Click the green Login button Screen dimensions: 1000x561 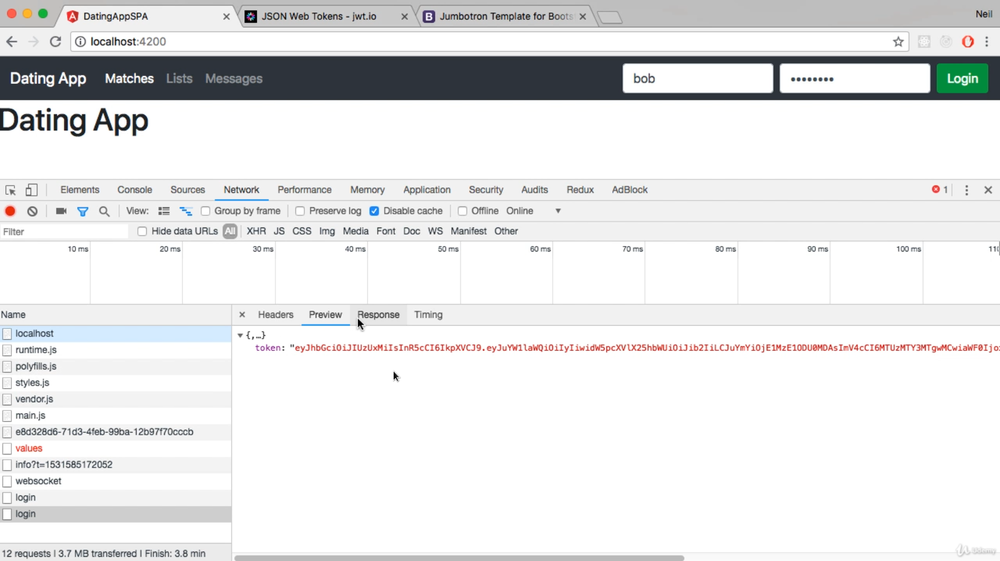click(962, 78)
